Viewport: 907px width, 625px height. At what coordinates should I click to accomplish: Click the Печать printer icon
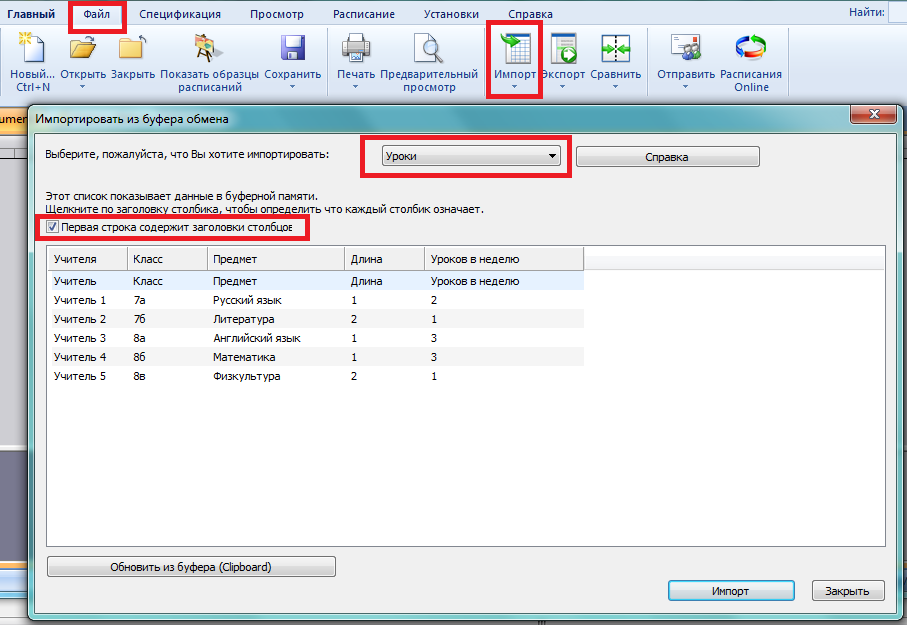click(355, 48)
